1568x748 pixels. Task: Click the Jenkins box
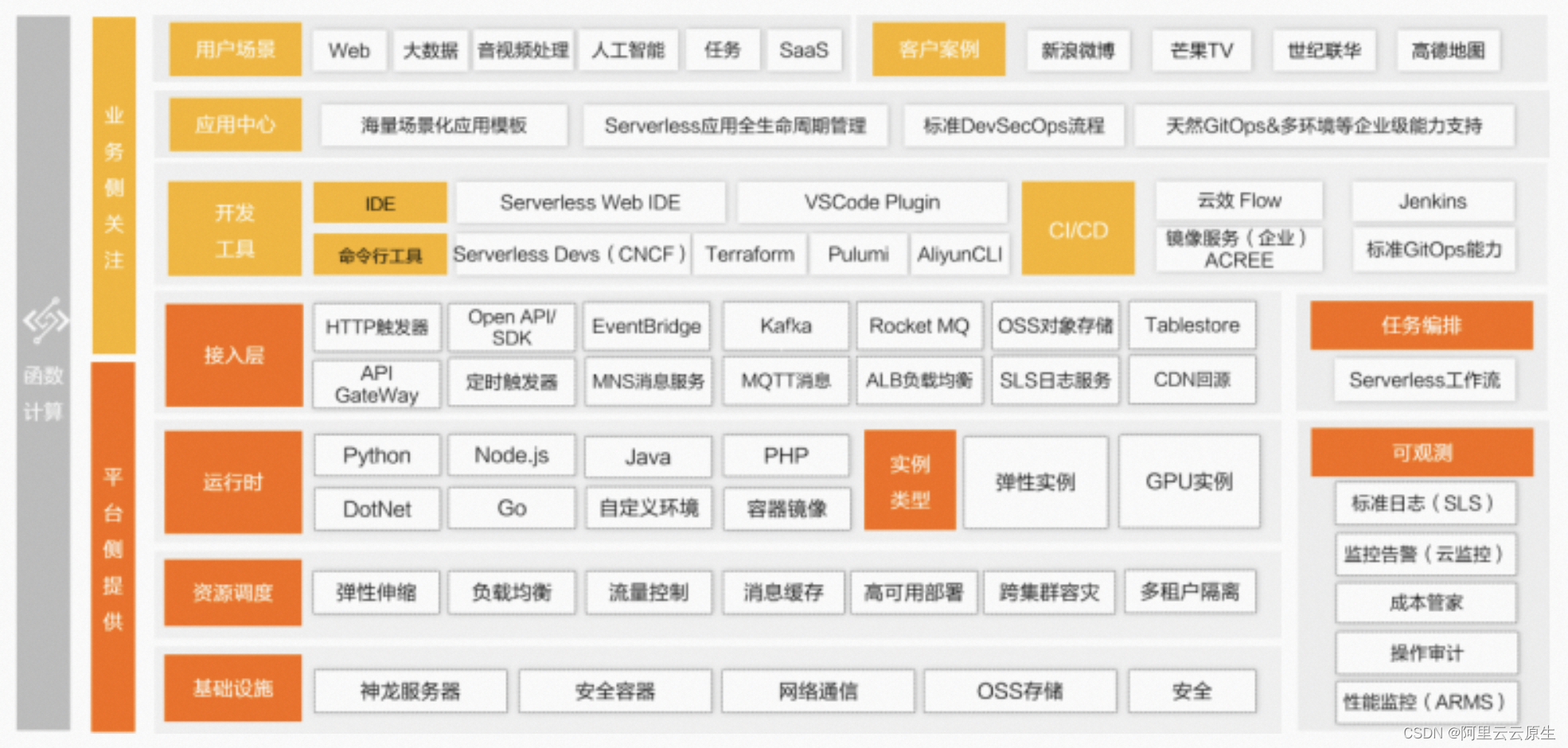1433,201
